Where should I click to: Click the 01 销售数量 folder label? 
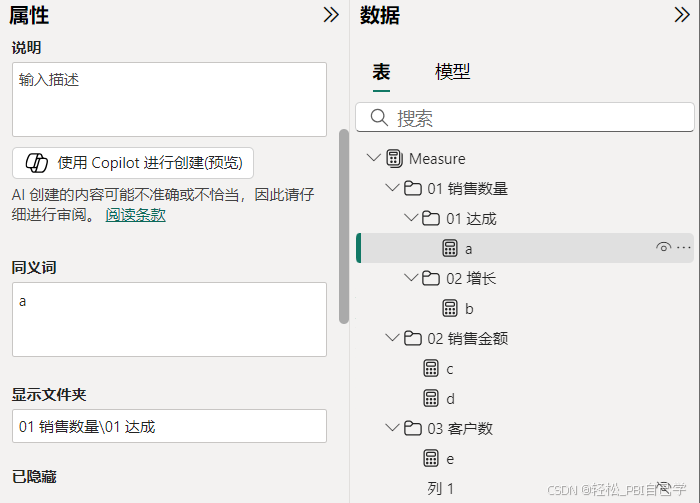coord(467,188)
